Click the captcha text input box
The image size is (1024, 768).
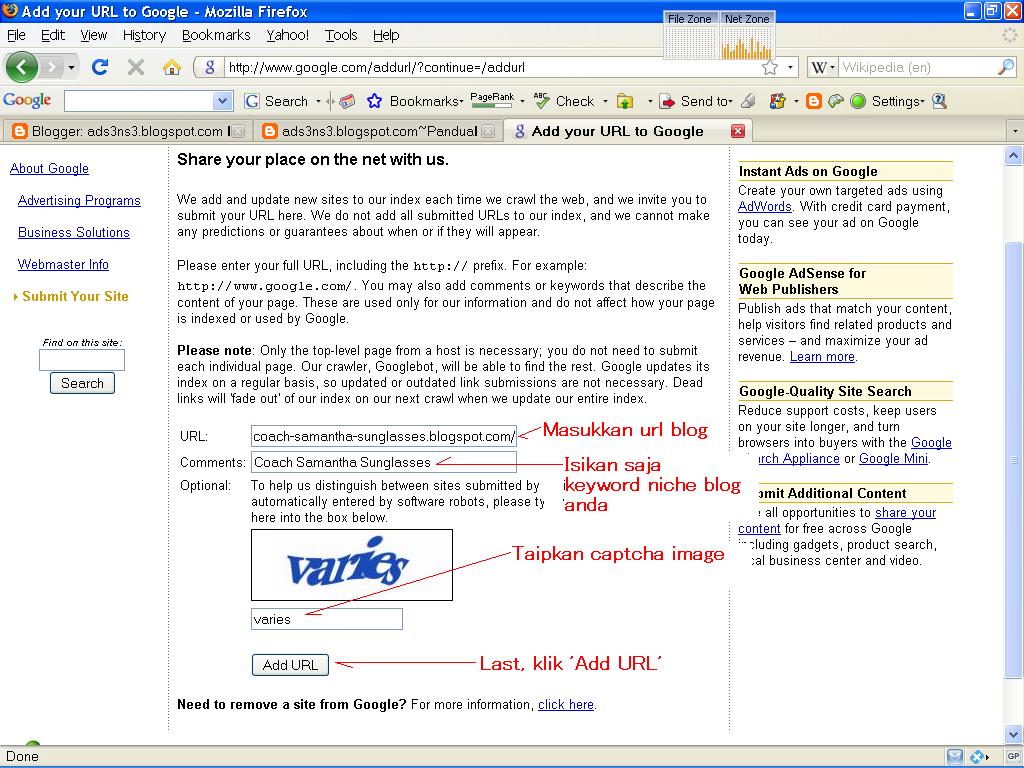327,619
